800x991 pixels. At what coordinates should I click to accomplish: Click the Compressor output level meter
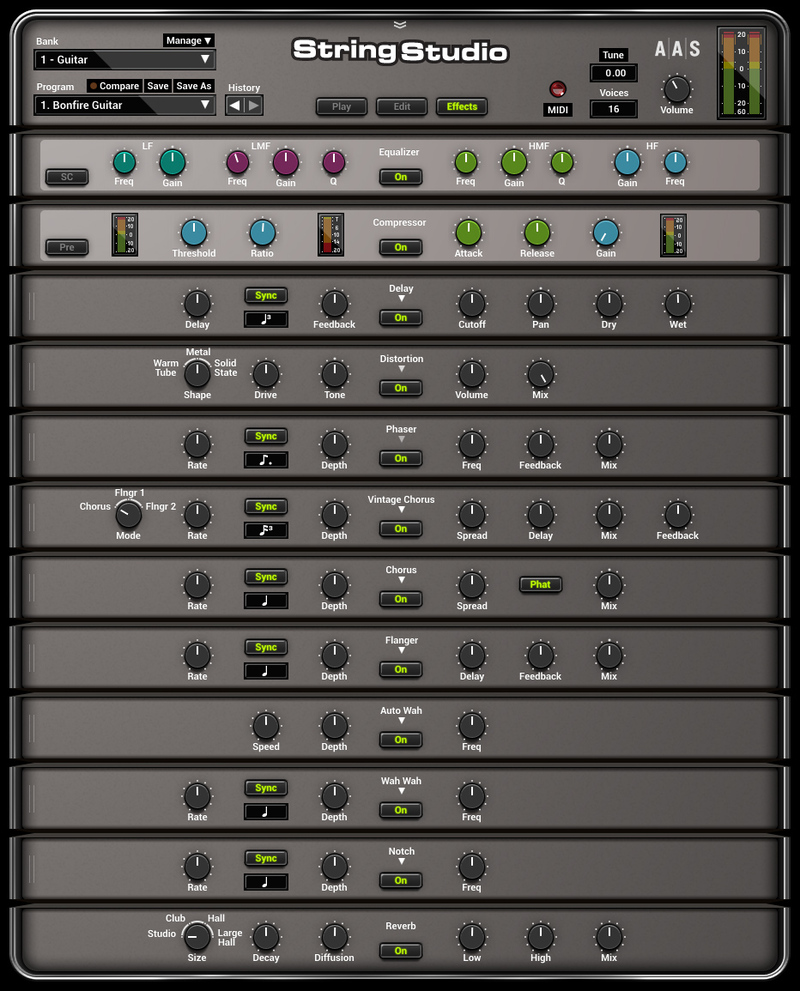tap(673, 235)
